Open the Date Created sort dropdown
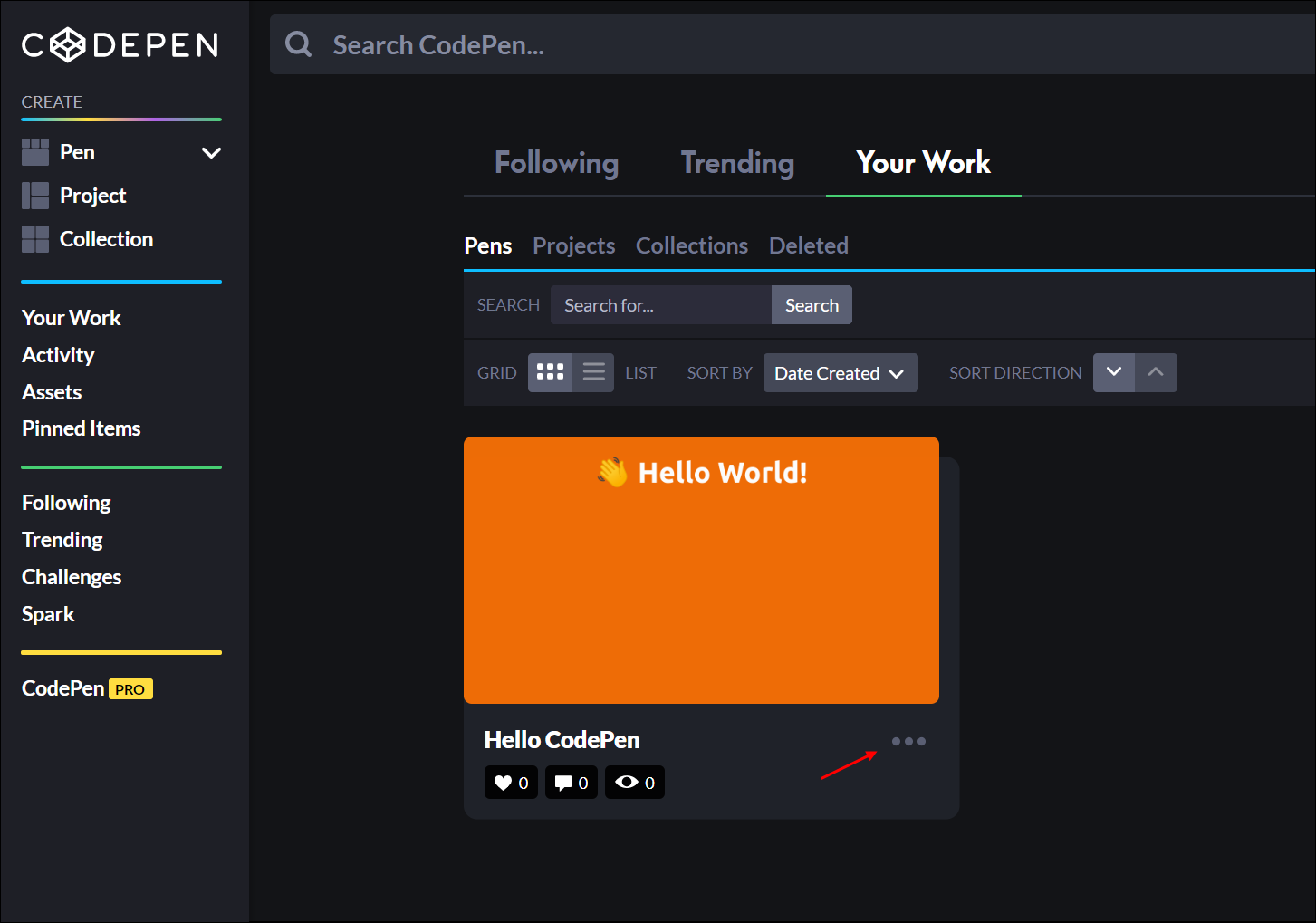 tap(841, 372)
